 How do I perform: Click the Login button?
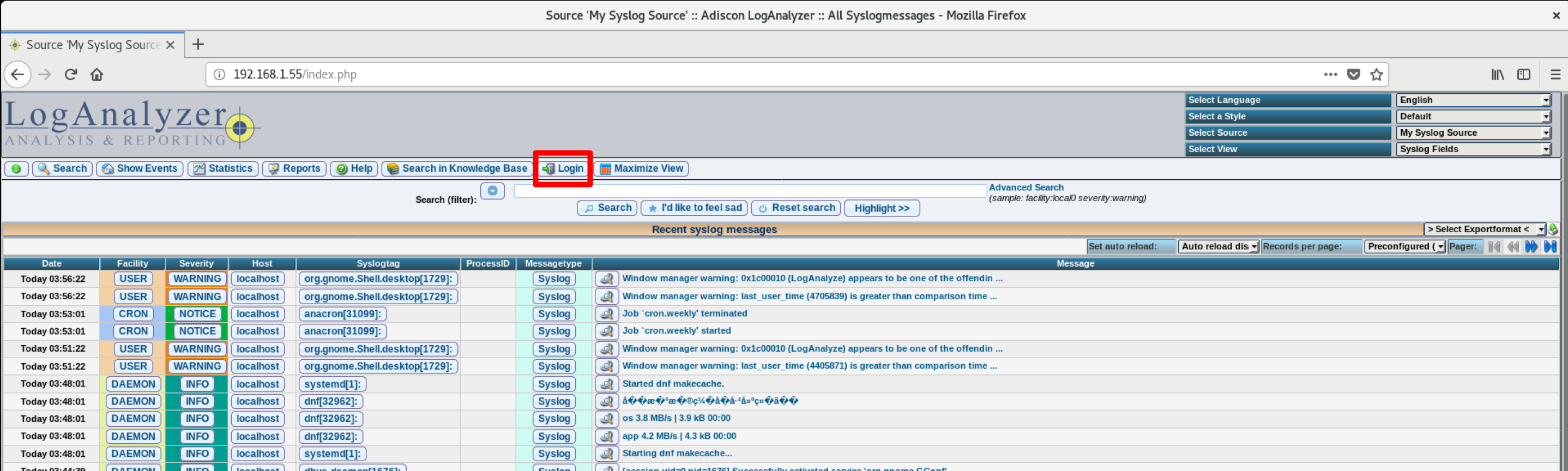point(563,168)
